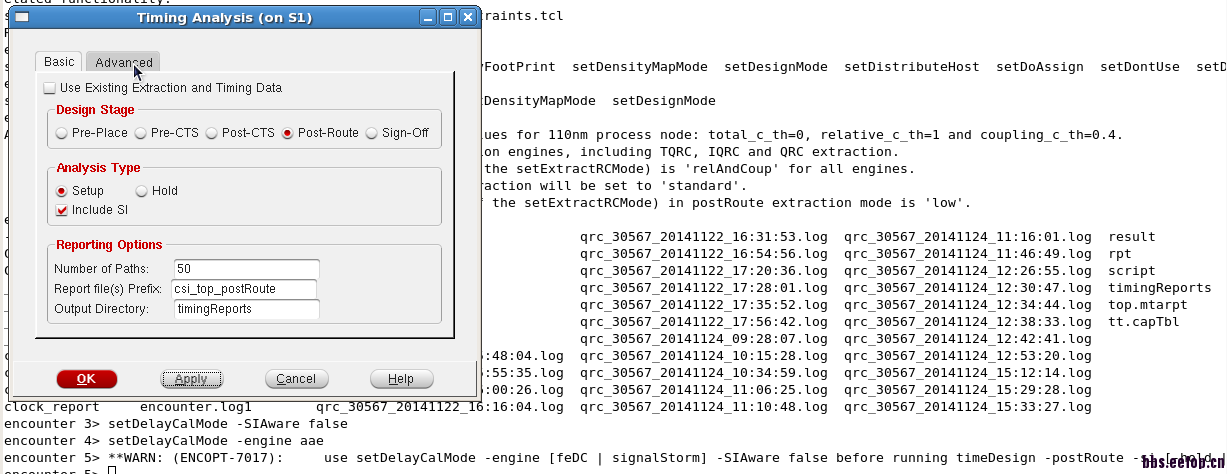
Task: Uncheck the Include SI checkbox
Action: coord(62,211)
